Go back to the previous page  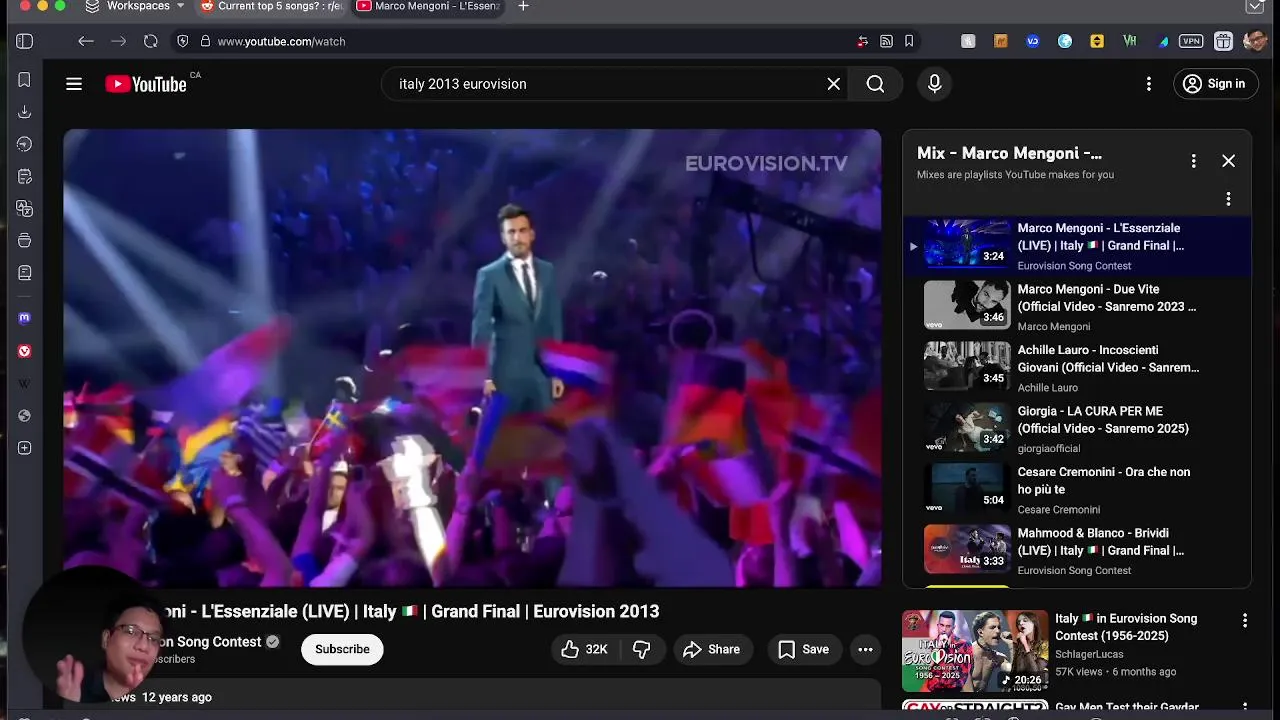pyautogui.click(x=86, y=41)
